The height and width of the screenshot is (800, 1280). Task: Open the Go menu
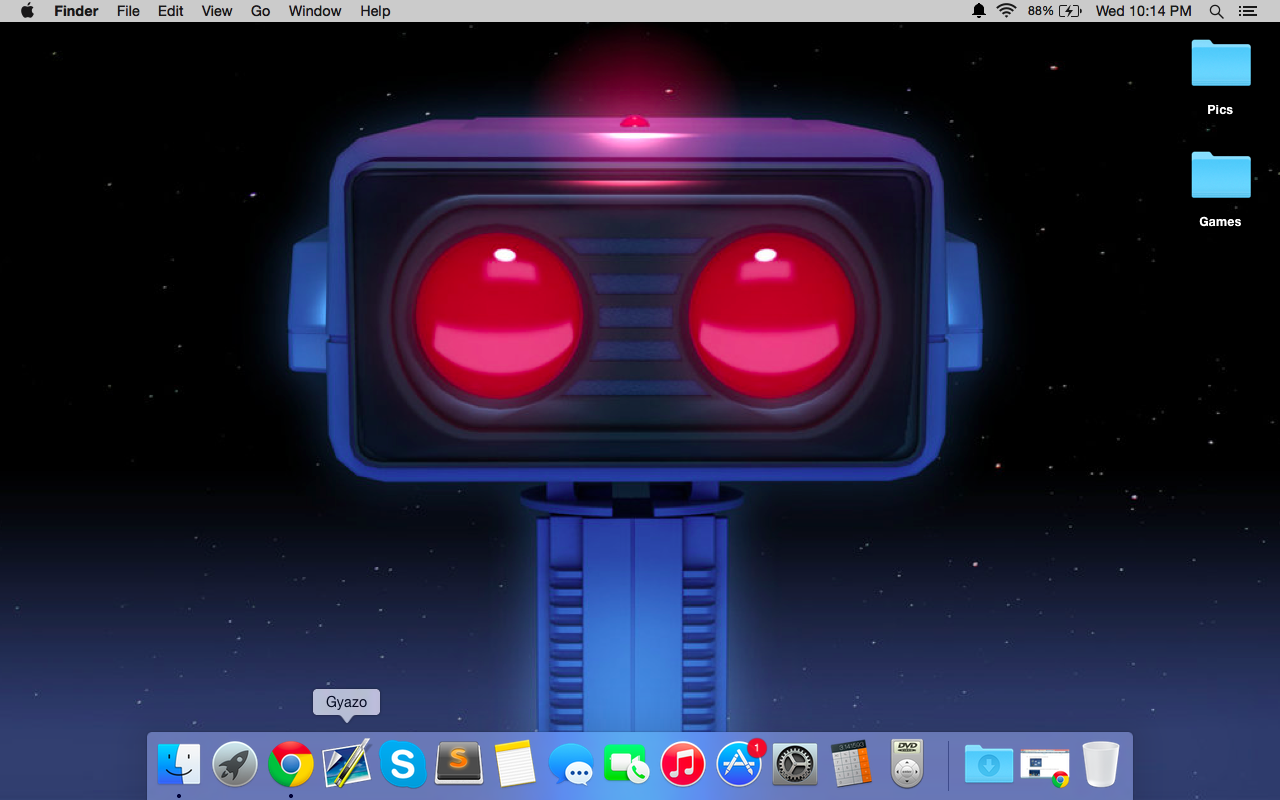click(261, 11)
